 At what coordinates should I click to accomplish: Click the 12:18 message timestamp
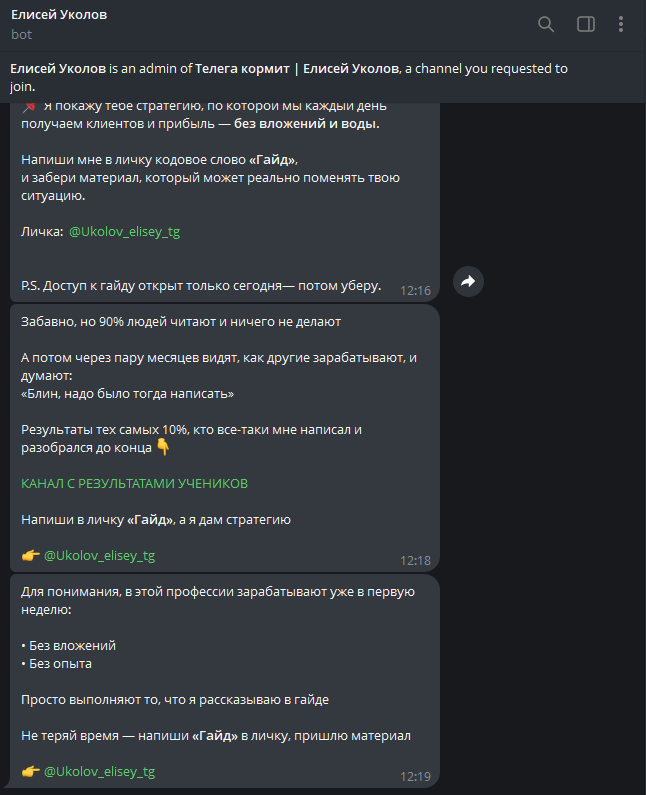point(415,561)
